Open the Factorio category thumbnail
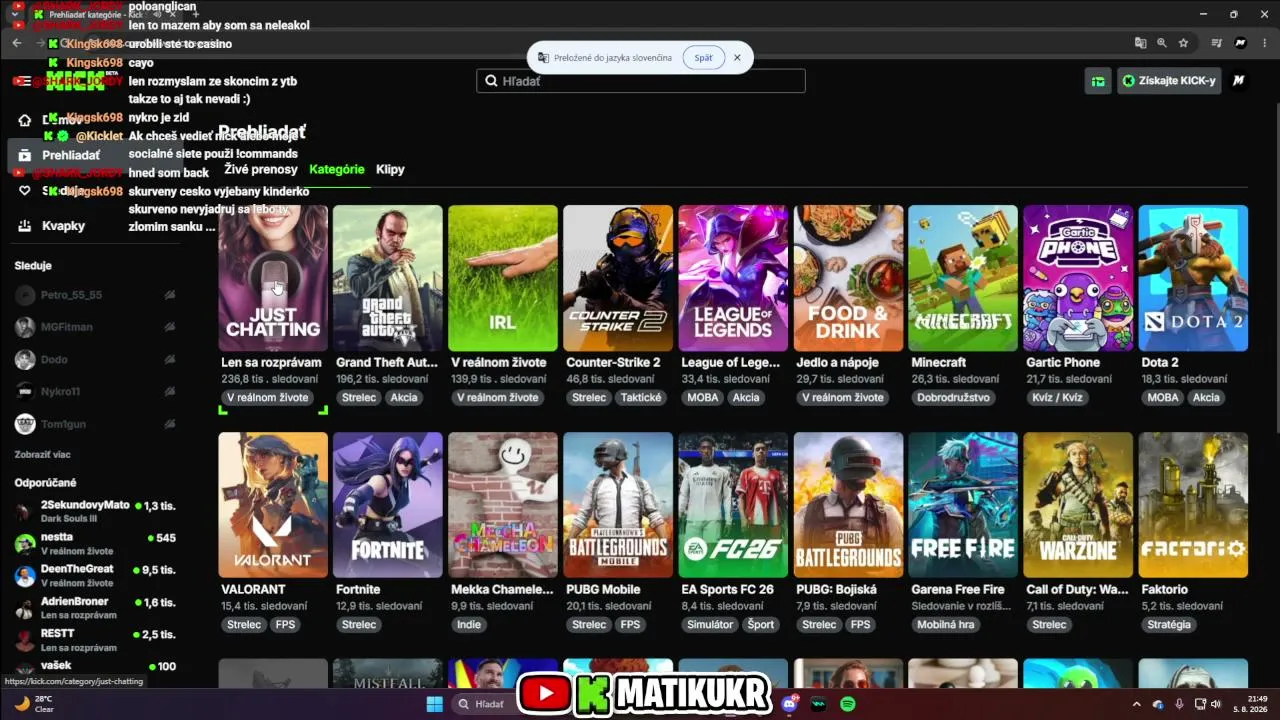 tap(1193, 505)
